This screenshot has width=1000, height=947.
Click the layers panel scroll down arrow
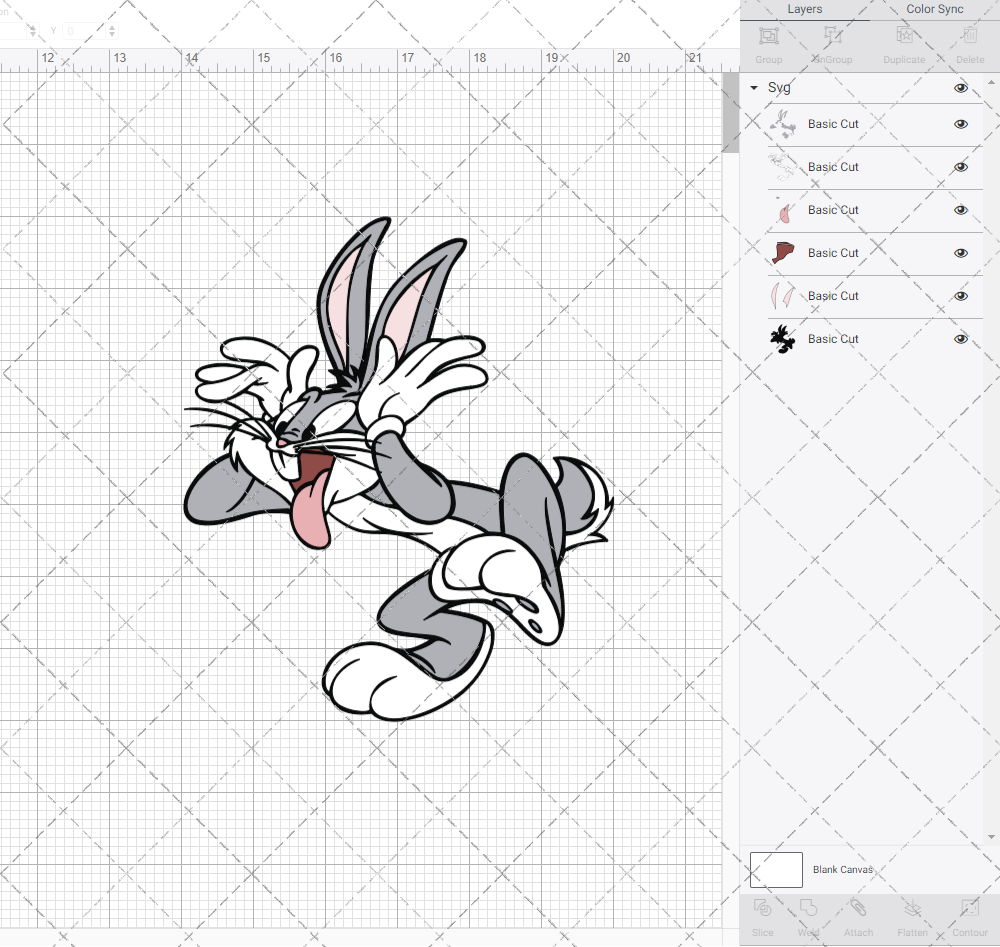(x=991, y=837)
